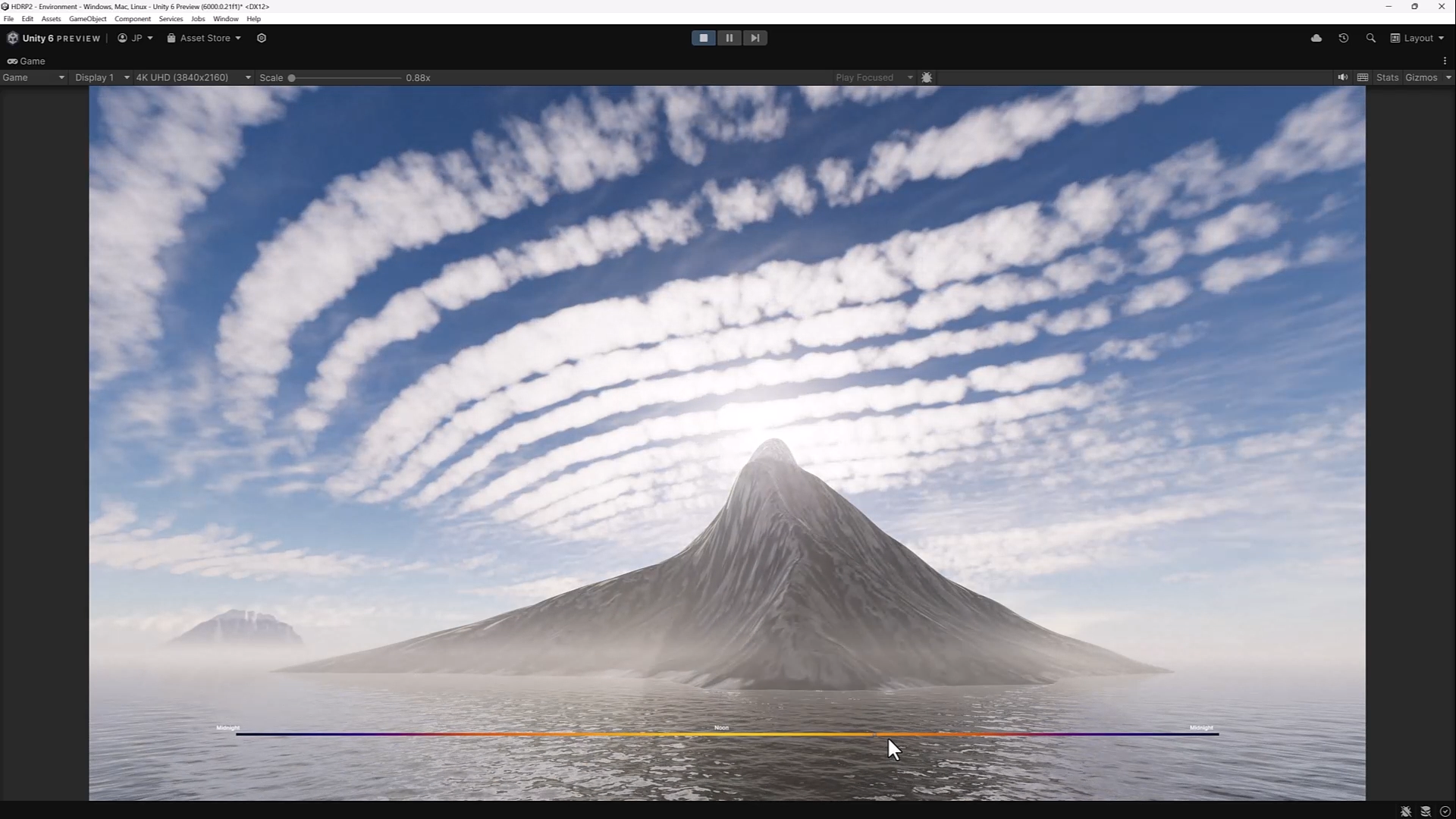The height and width of the screenshot is (819, 1456).
Task: Toggle the Stats overlay
Action: click(x=1387, y=77)
